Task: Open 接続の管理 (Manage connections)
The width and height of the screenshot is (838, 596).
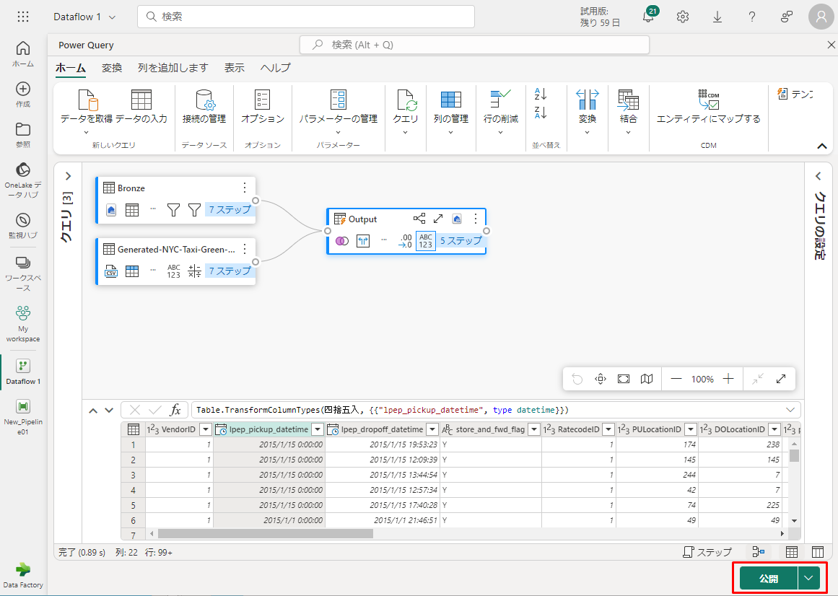Action: [204, 106]
